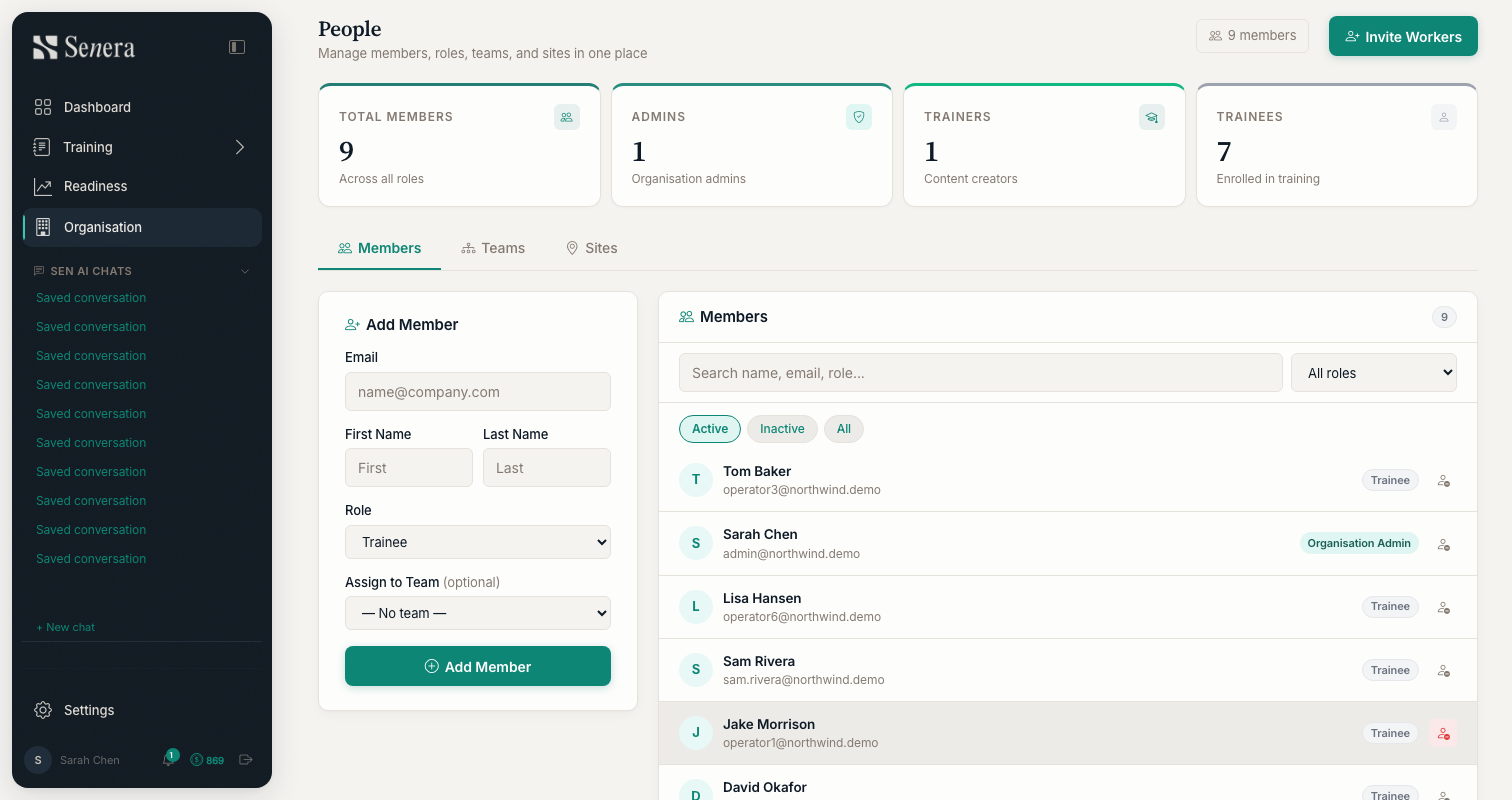Click Tom Baker's avatar
Image resolution: width=1512 pixels, height=800 pixels.
coord(696,480)
